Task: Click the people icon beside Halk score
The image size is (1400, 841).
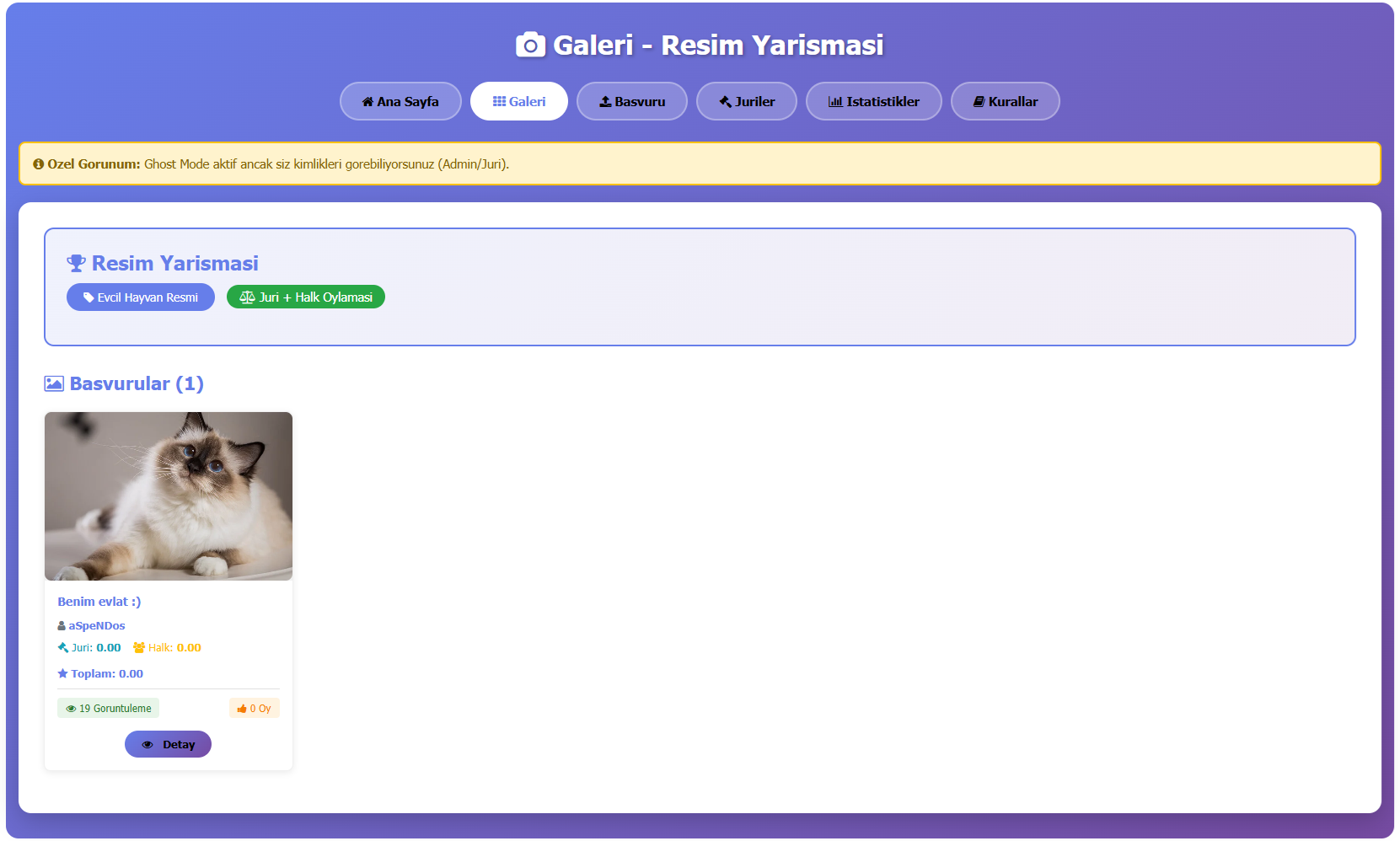Action: point(139,648)
